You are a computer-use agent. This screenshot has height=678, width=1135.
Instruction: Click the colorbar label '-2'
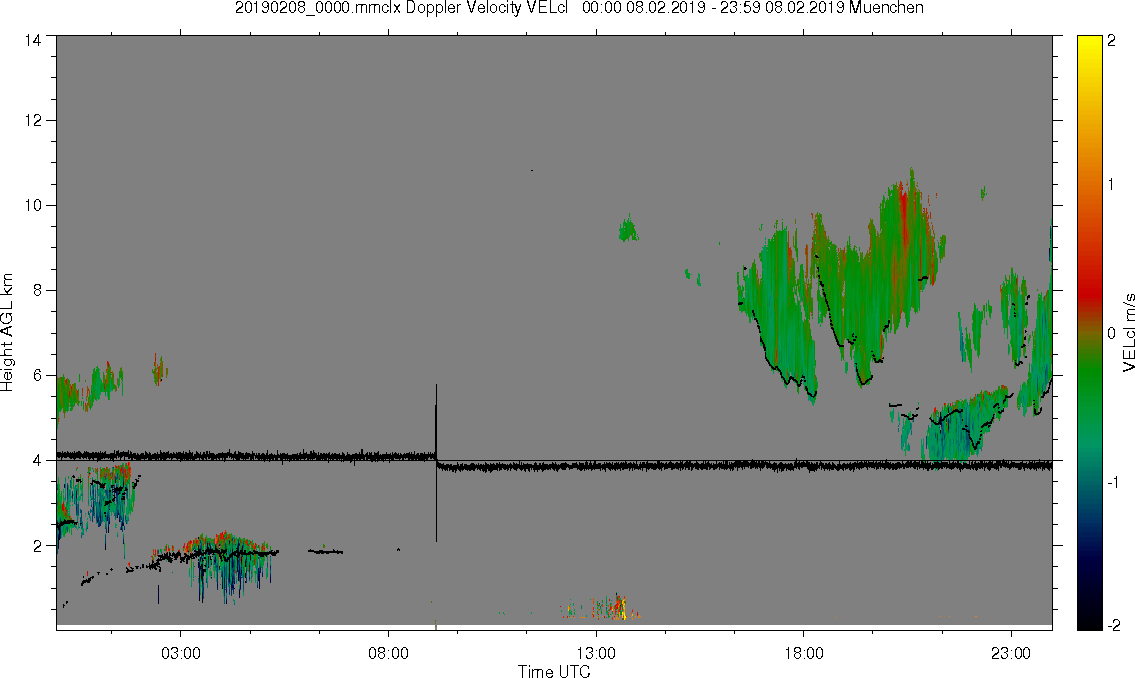tap(1113, 625)
